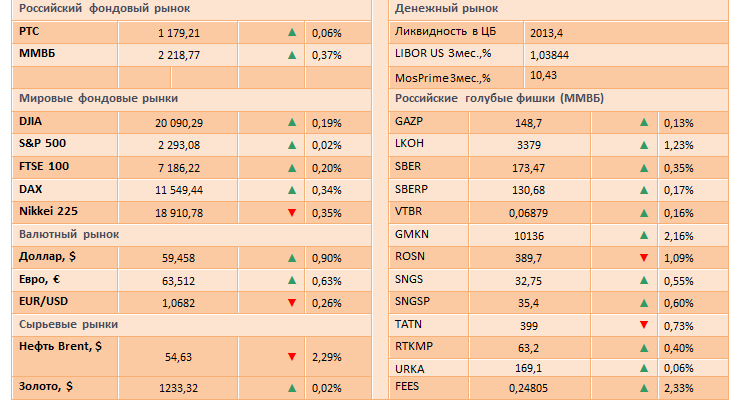The width and height of the screenshot is (738, 407).
Task: Click the ММВБ index value 2 218,77
Action: coord(179,55)
